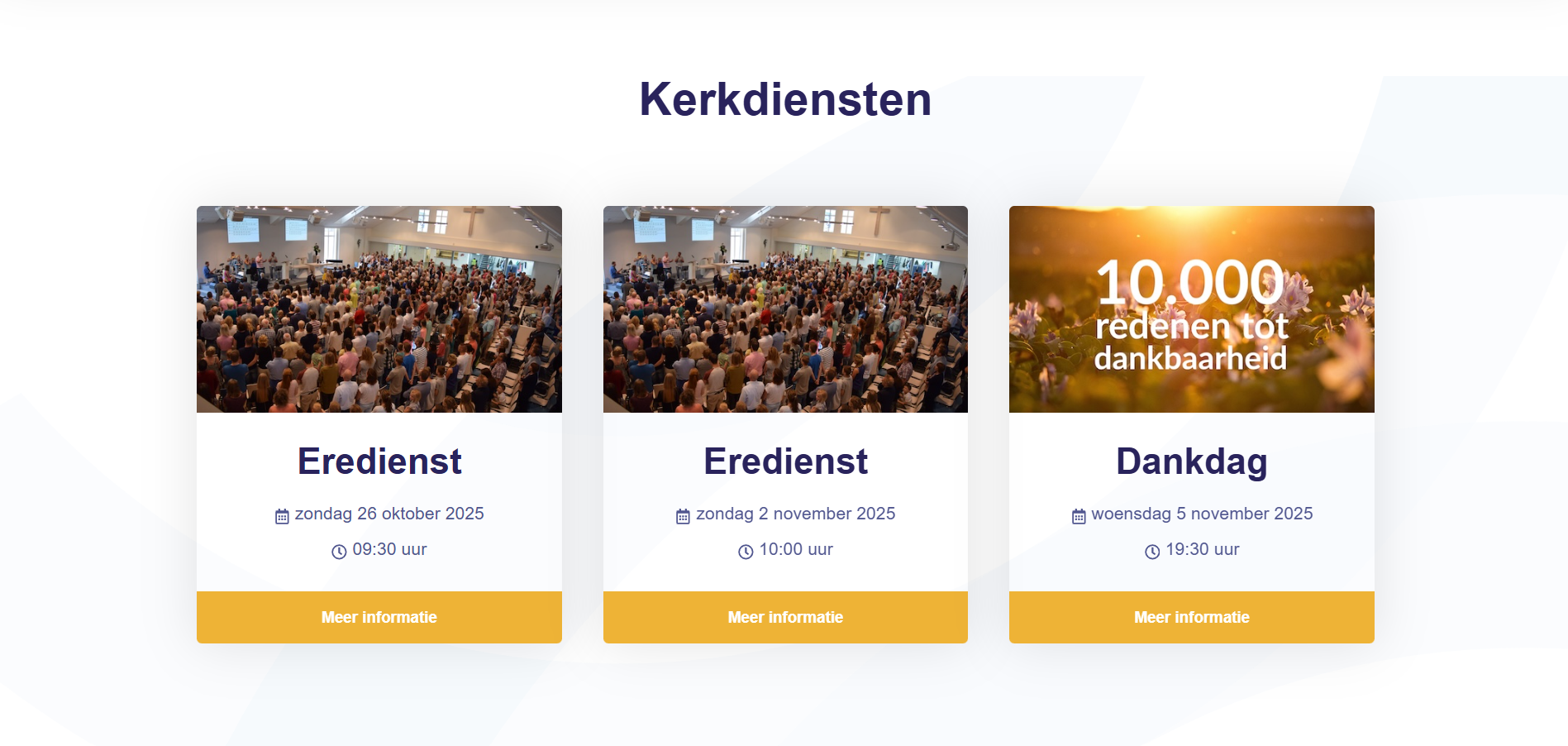Click the date text zondag 26 oktober 2025
The height and width of the screenshot is (746, 1568).
(389, 514)
